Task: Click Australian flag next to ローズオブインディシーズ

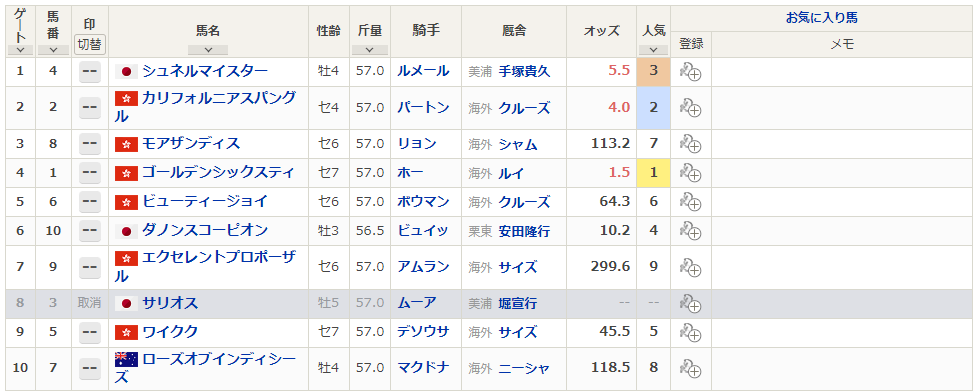Action: [x=126, y=360]
